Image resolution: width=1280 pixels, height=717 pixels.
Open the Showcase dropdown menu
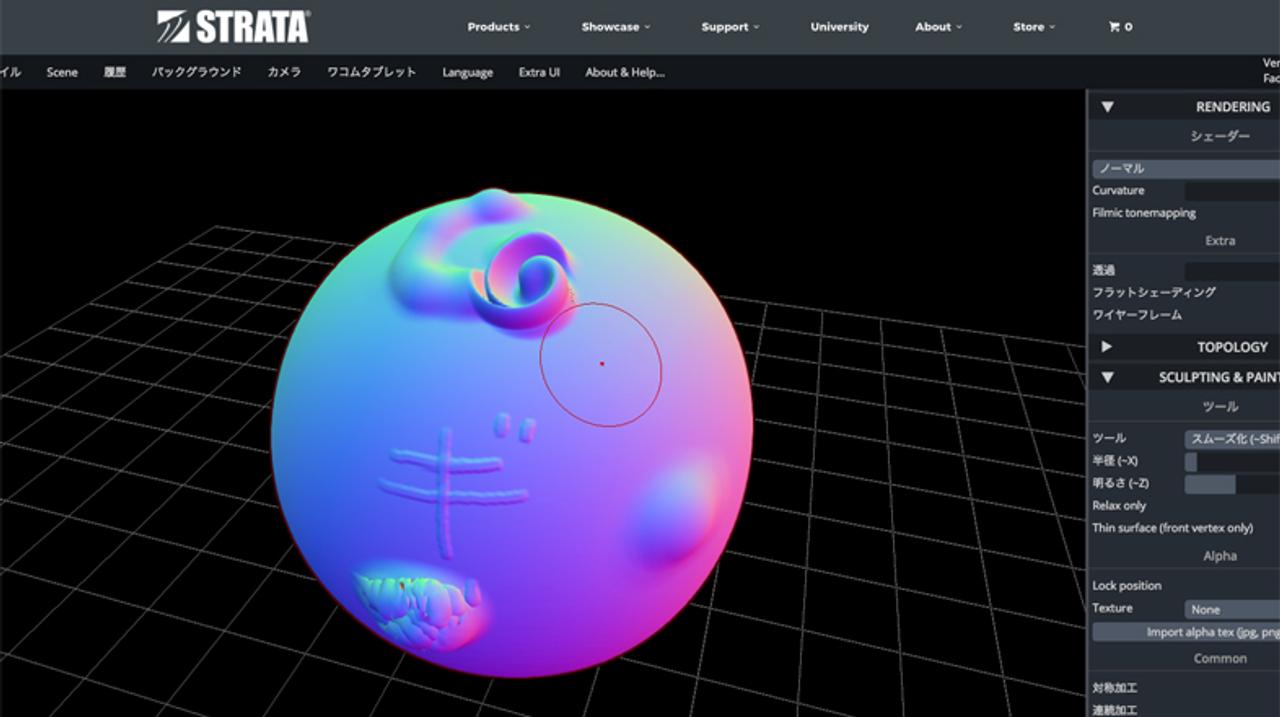(616, 27)
